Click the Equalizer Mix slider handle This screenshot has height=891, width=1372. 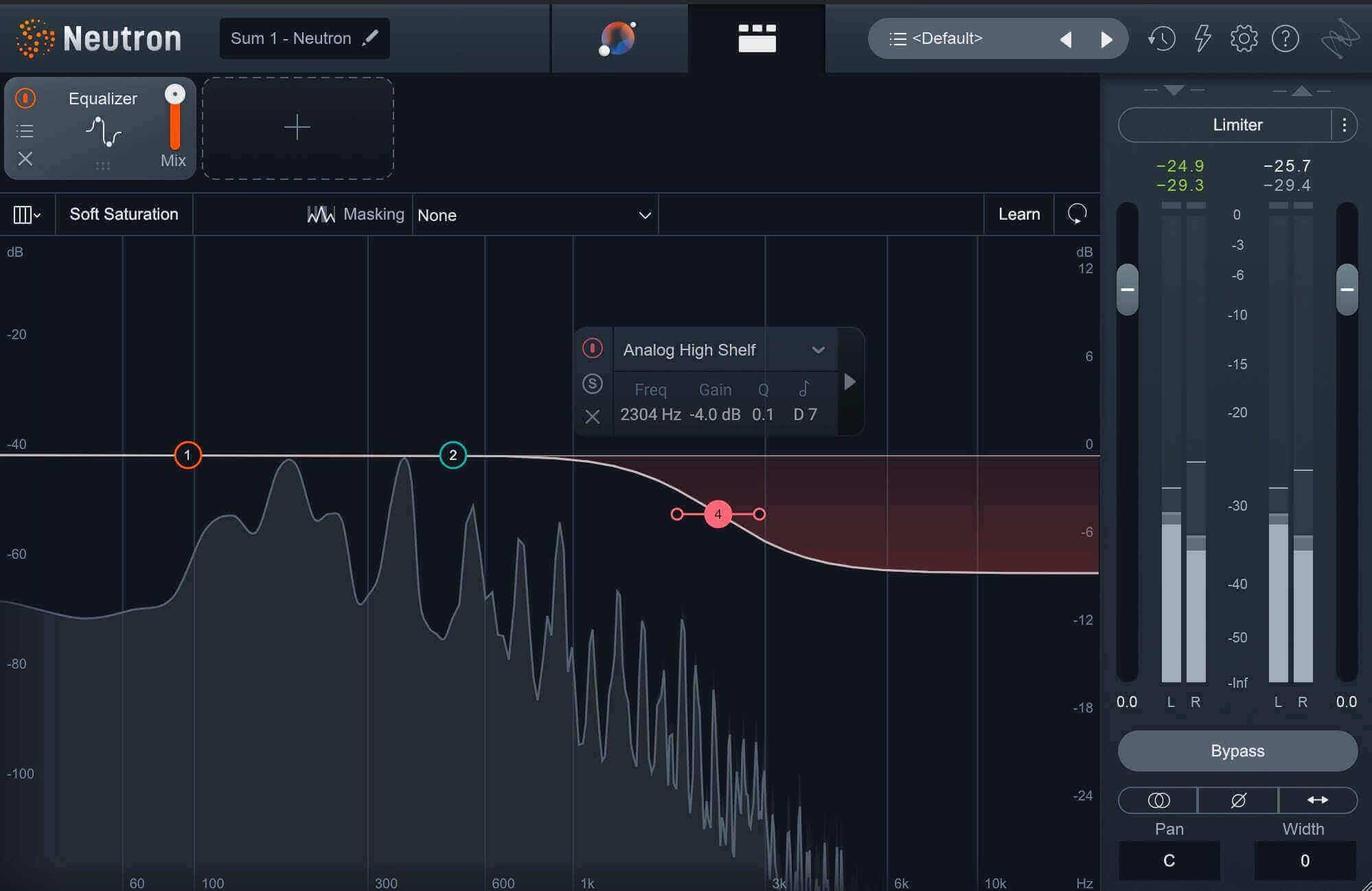pos(175,94)
